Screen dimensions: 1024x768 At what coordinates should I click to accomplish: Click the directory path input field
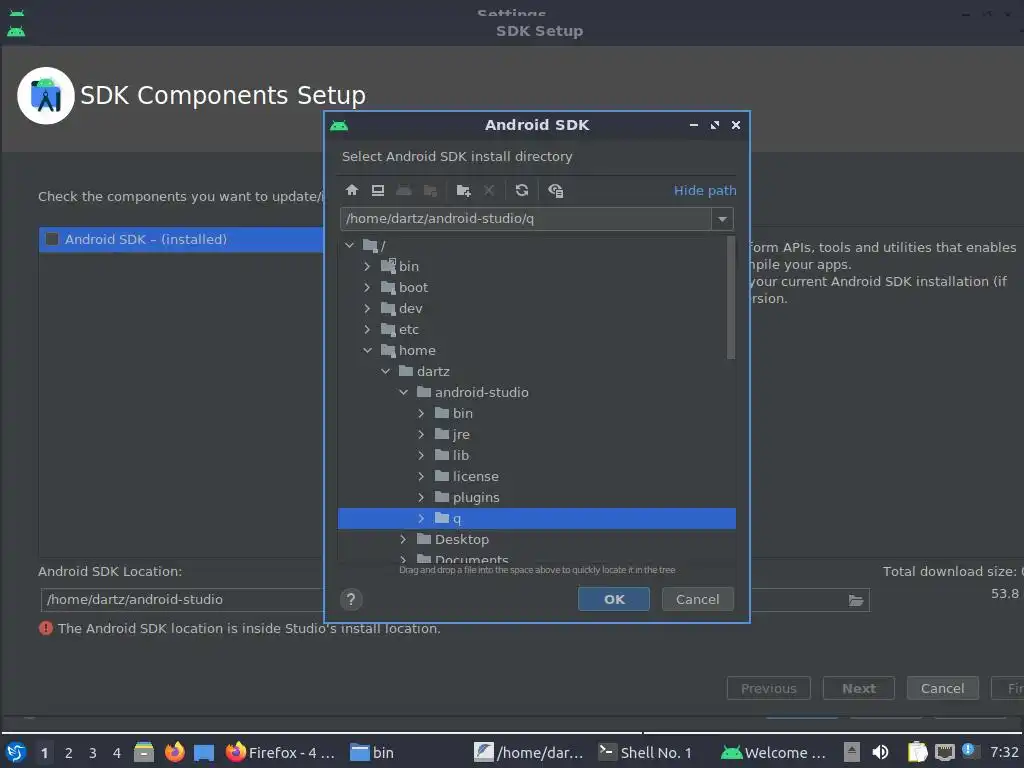pos(526,219)
